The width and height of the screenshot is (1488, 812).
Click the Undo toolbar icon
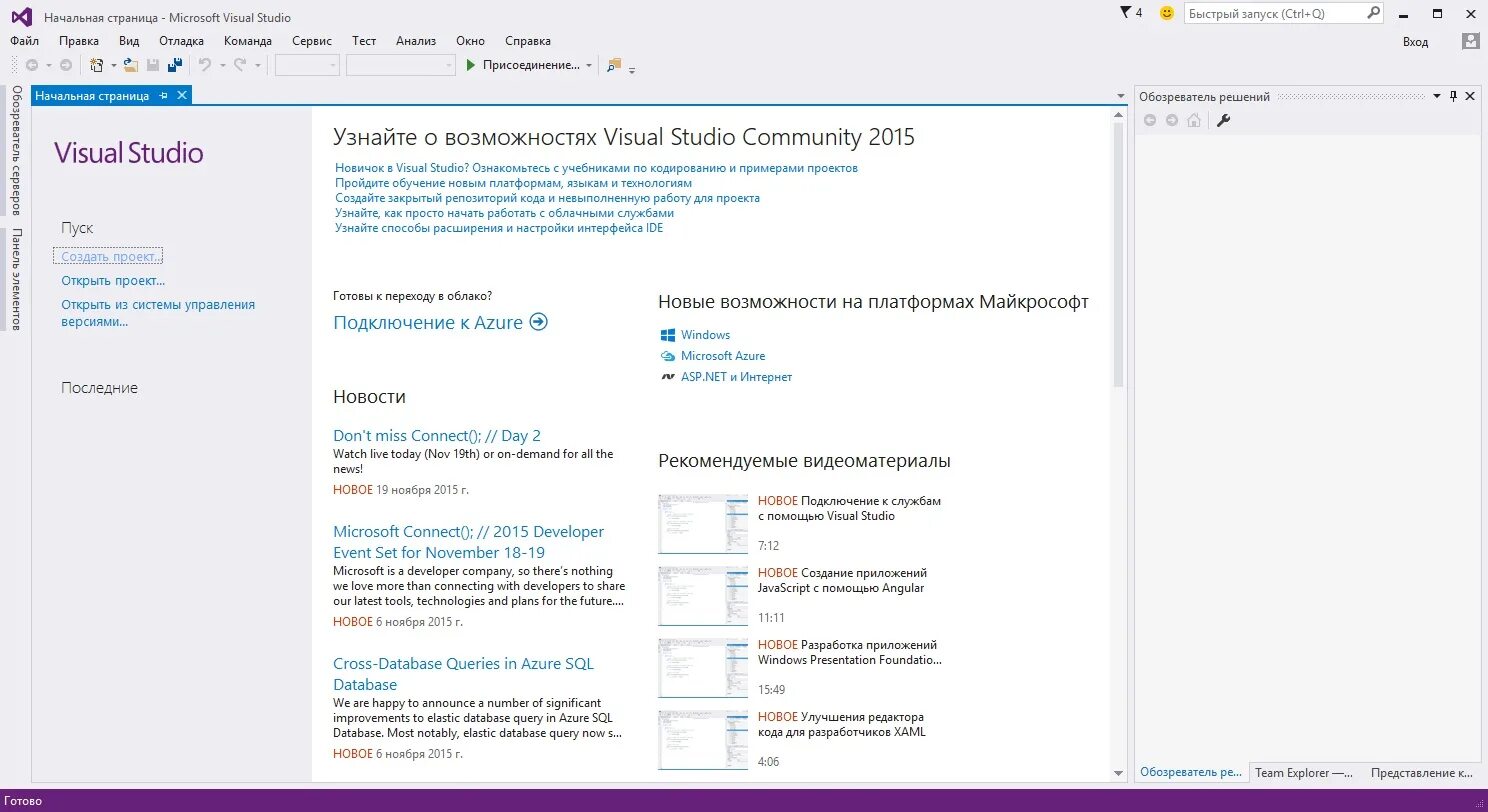coord(204,65)
